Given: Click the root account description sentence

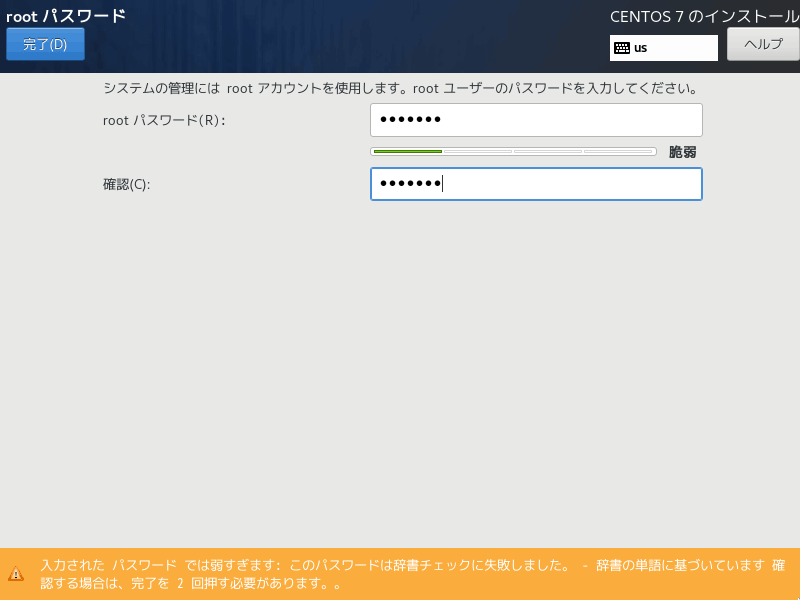Looking at the screenshot, I should [400, 88].
